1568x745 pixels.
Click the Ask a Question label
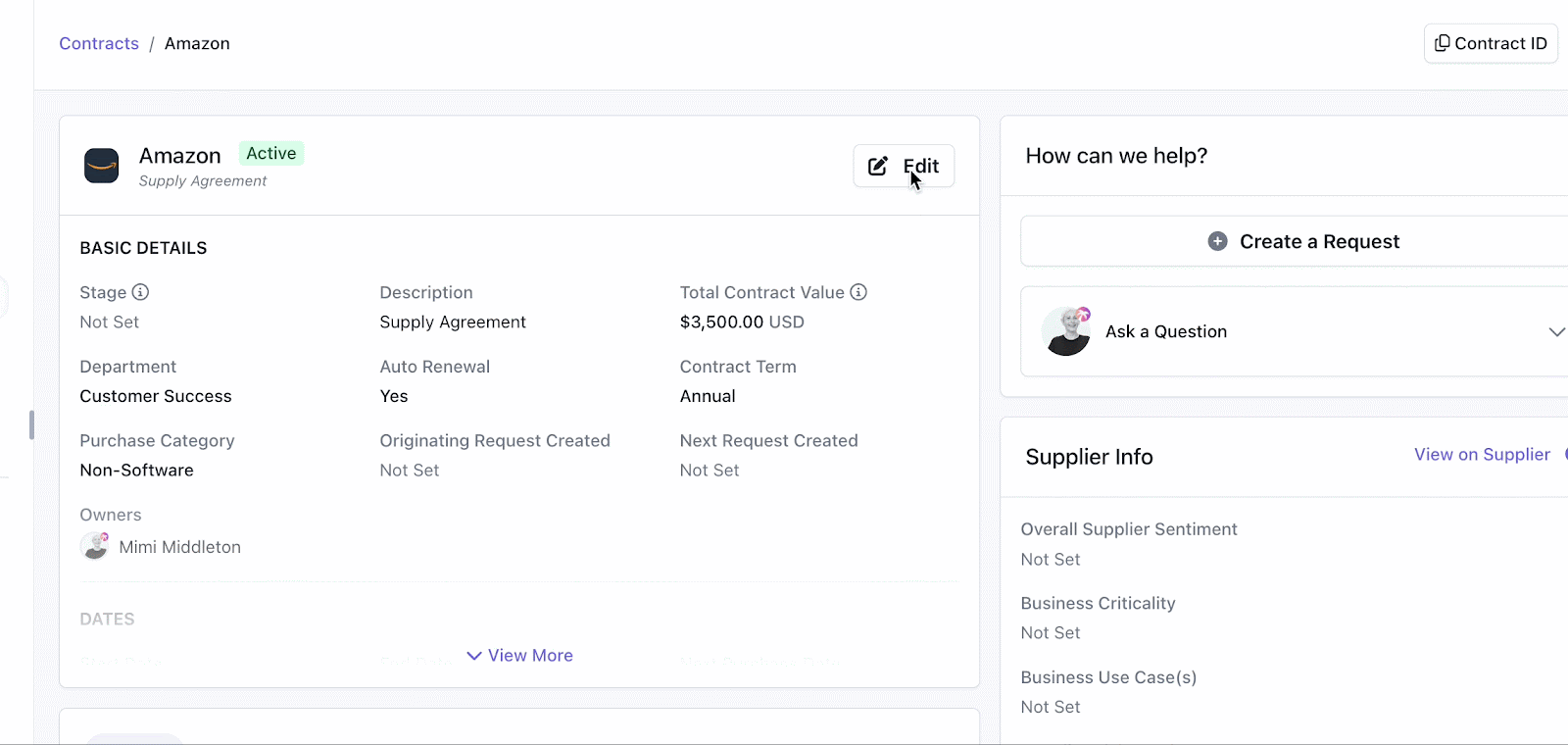(1166, 331)
